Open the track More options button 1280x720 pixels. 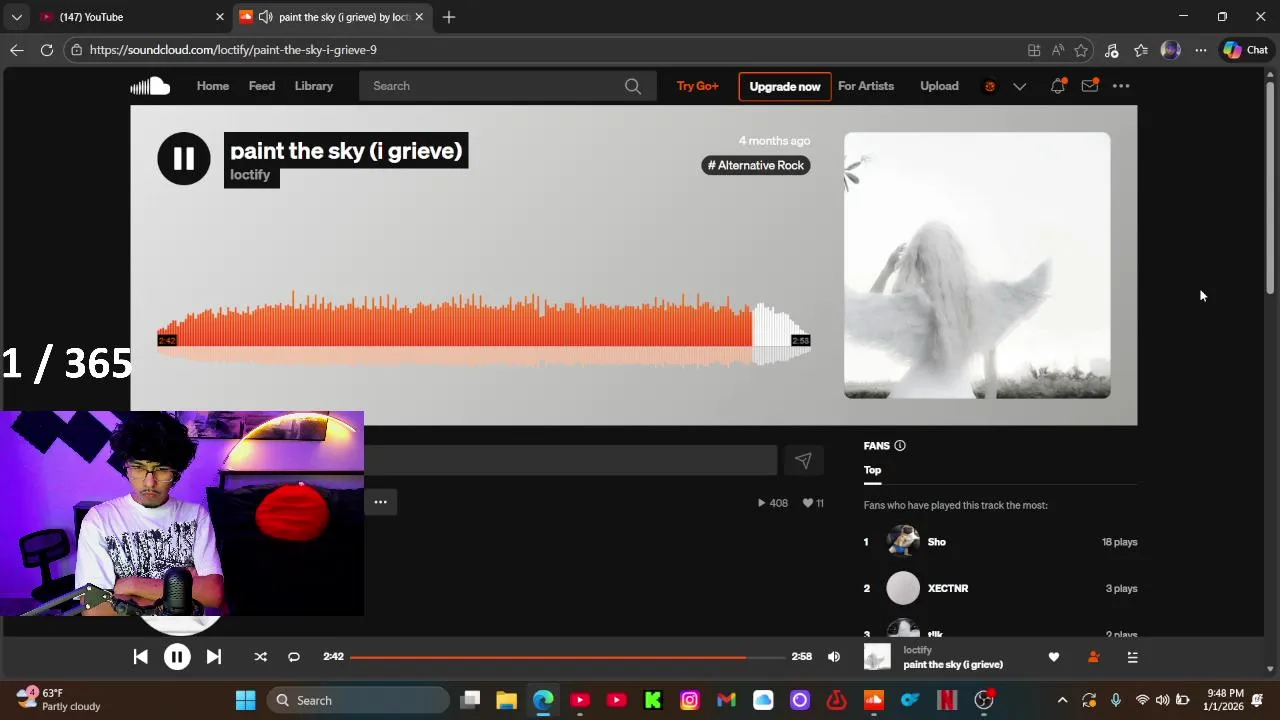[x=380, y=502]
